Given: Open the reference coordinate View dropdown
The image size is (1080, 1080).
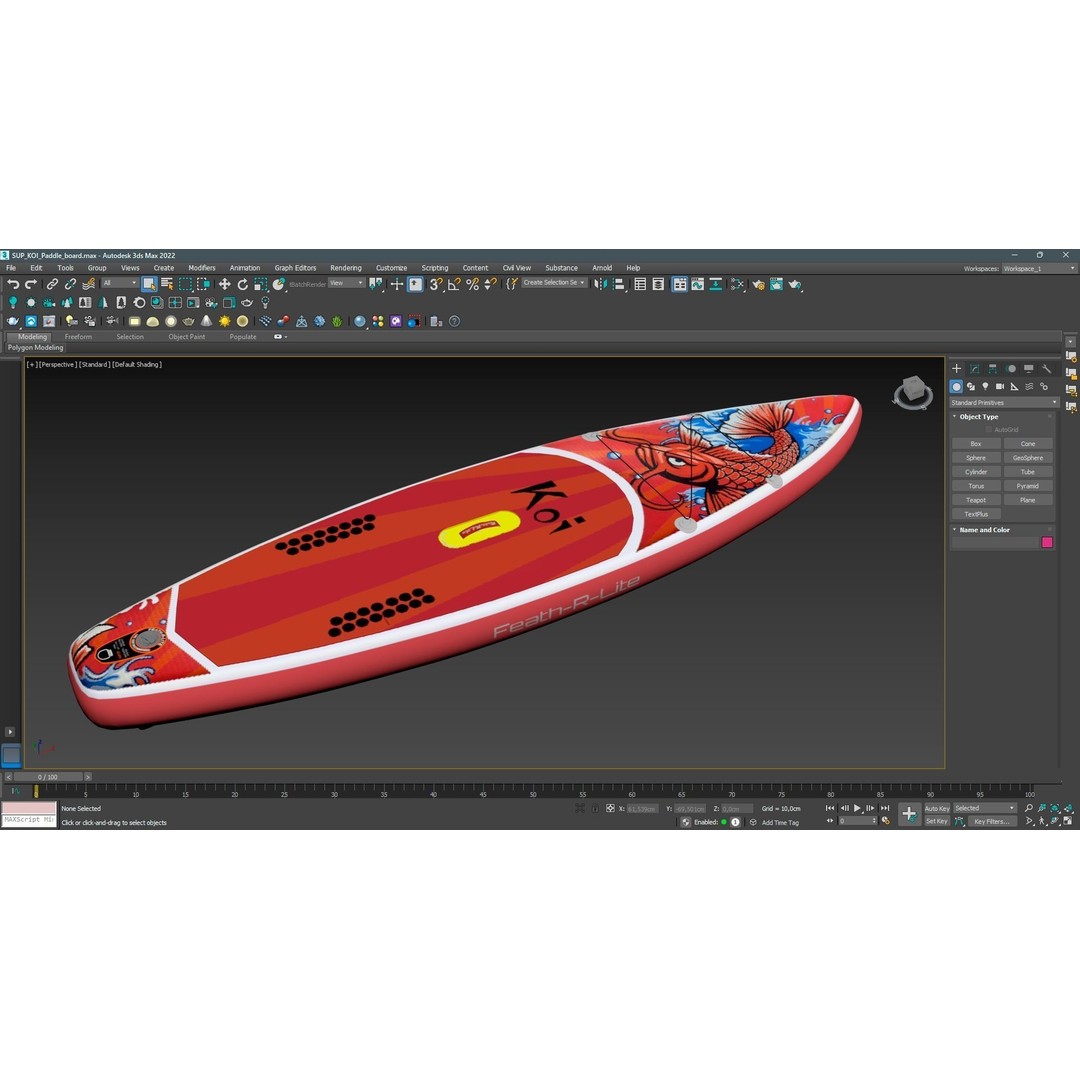Looking at the screenshot, I should pos(346,283).
